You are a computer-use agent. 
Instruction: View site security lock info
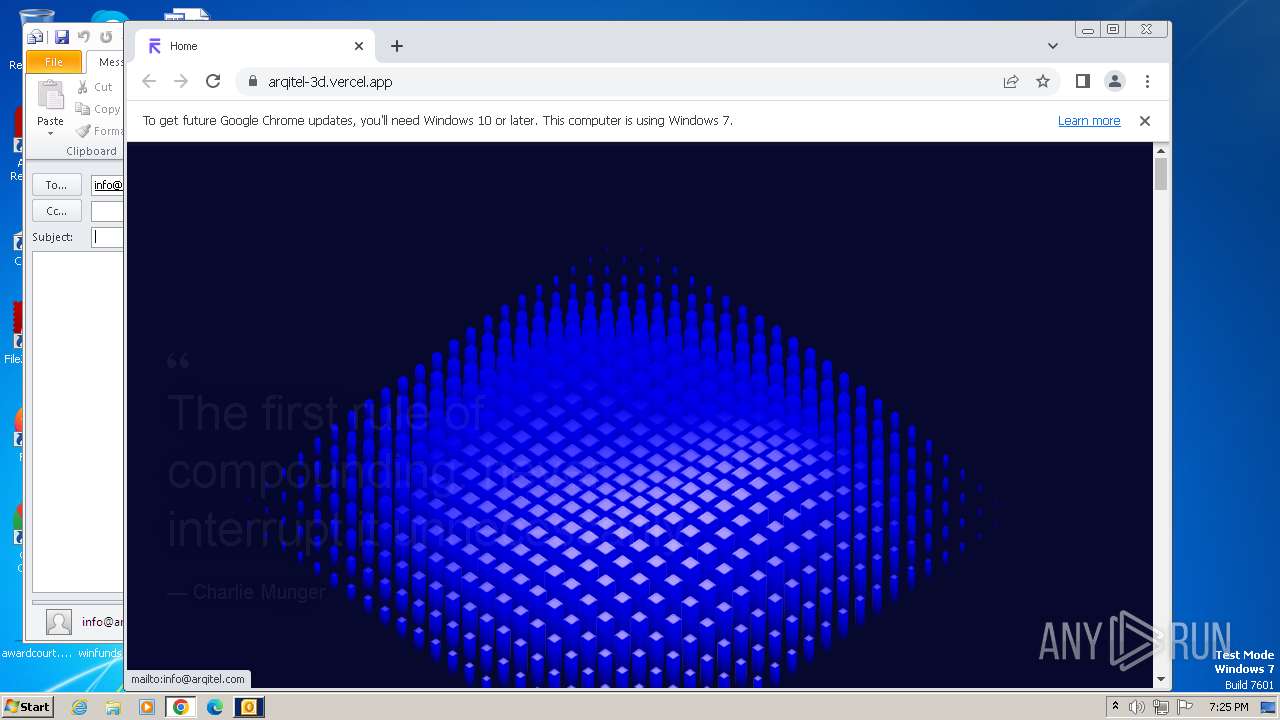tap(252, 81)
